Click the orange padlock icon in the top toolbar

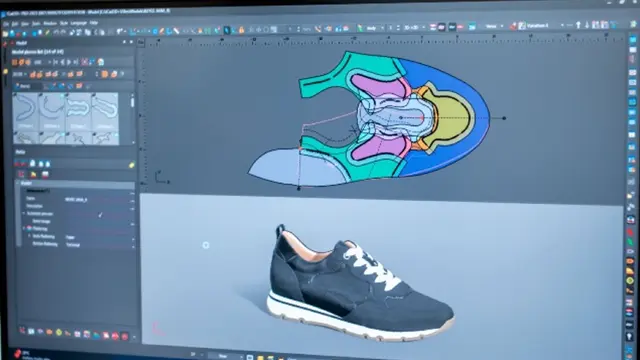click(242, 30)
